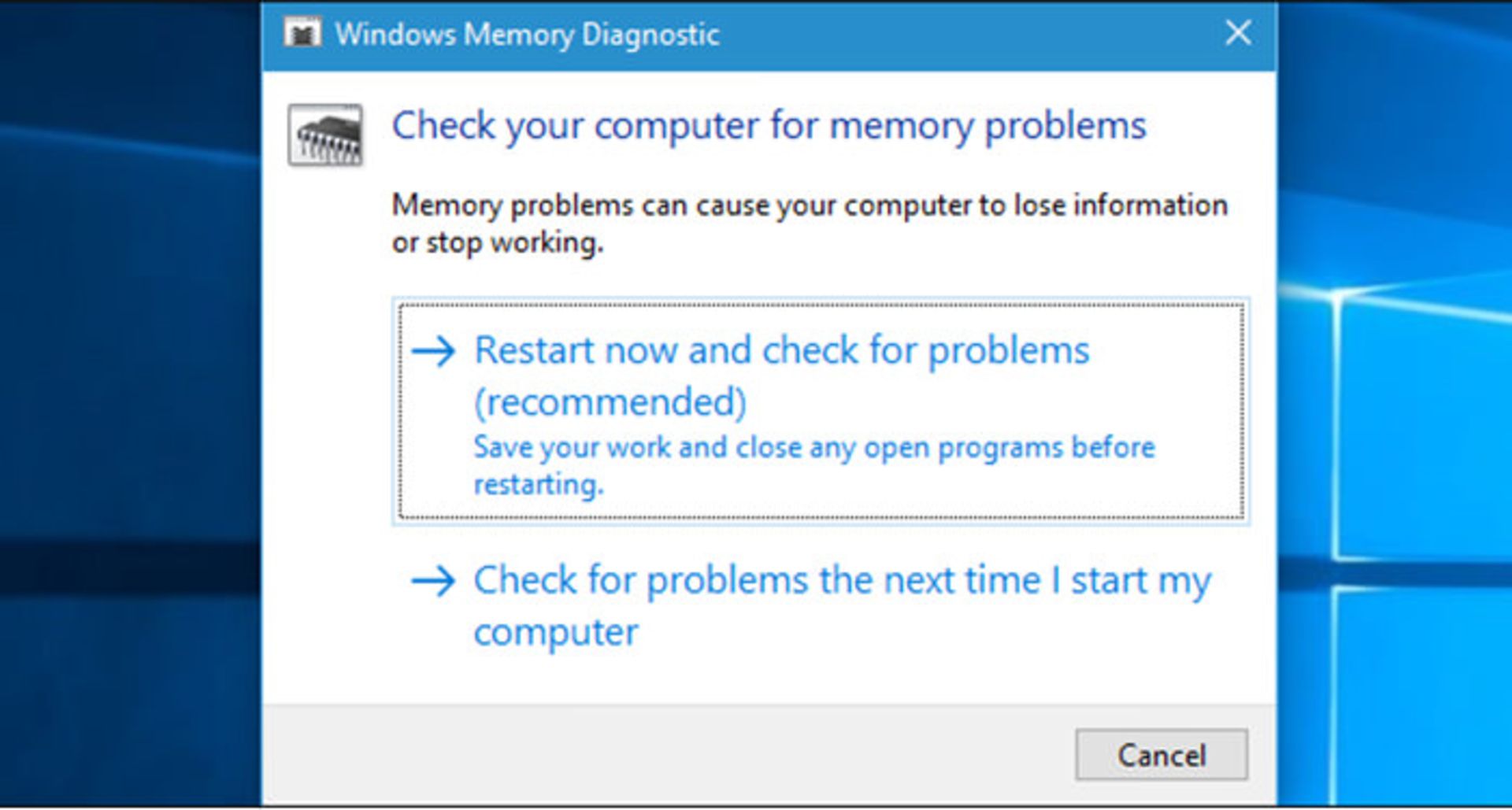Viewport: 1512px width, 810px height.
Task: Close the Windows Memory Diagnostic dialog
Action: (x=1239, y=33)
